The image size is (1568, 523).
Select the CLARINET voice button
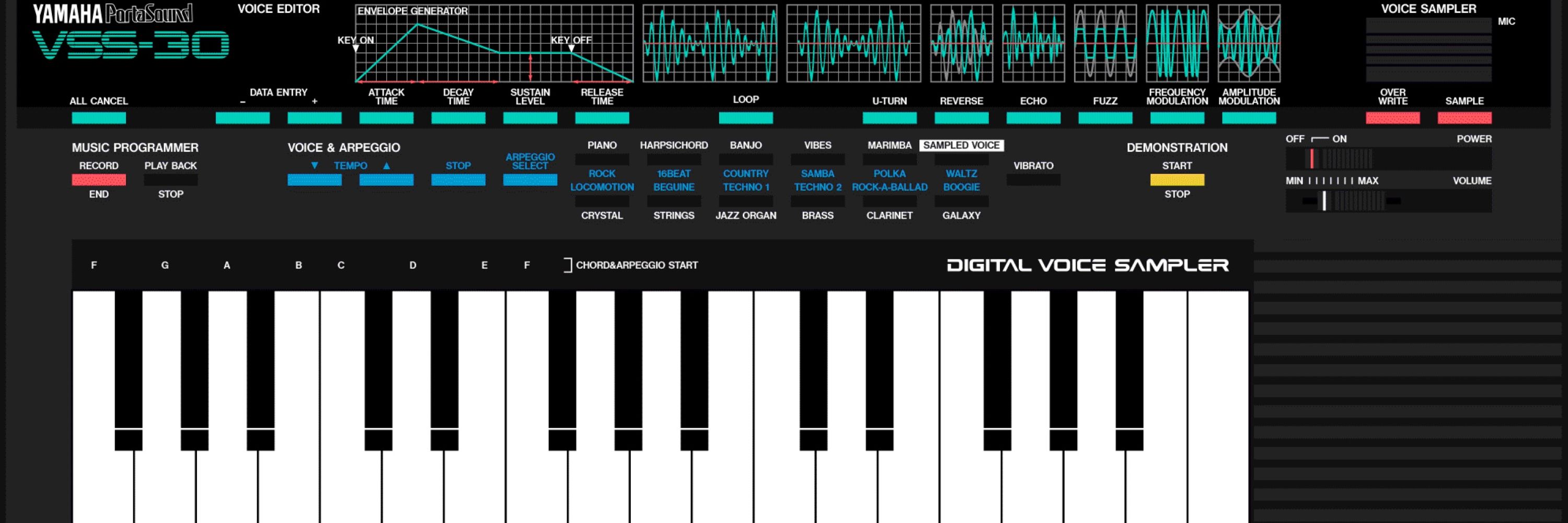click(x=889, y=201)
